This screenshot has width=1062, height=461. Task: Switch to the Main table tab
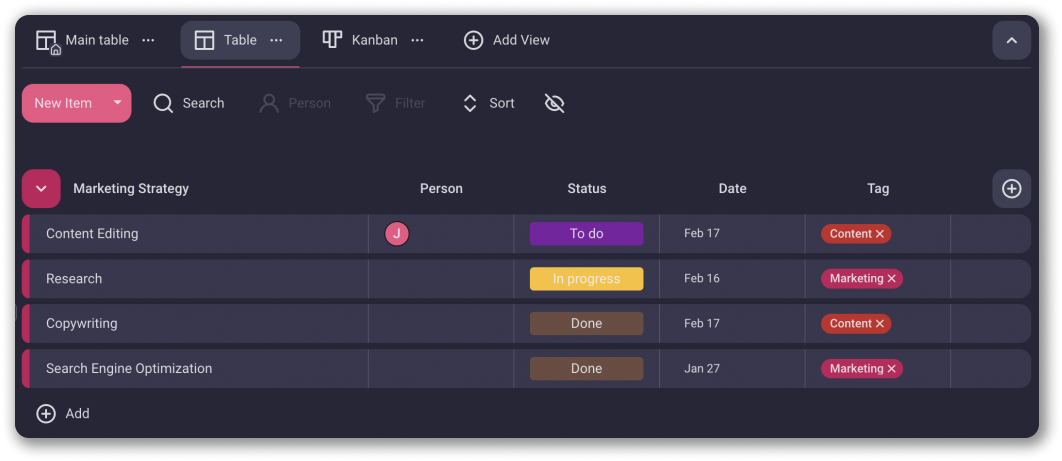click(83, 40)
